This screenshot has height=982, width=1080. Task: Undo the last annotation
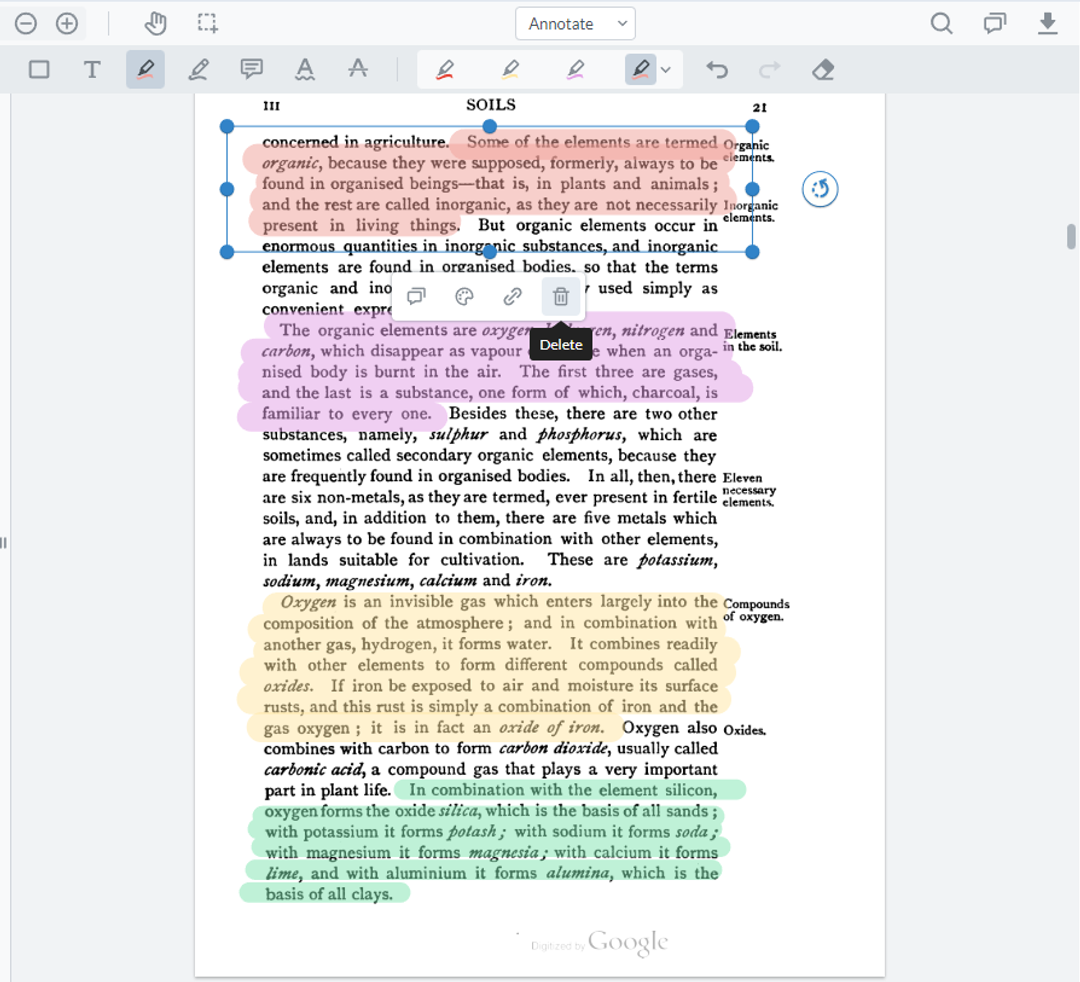[x=718, y=69]
